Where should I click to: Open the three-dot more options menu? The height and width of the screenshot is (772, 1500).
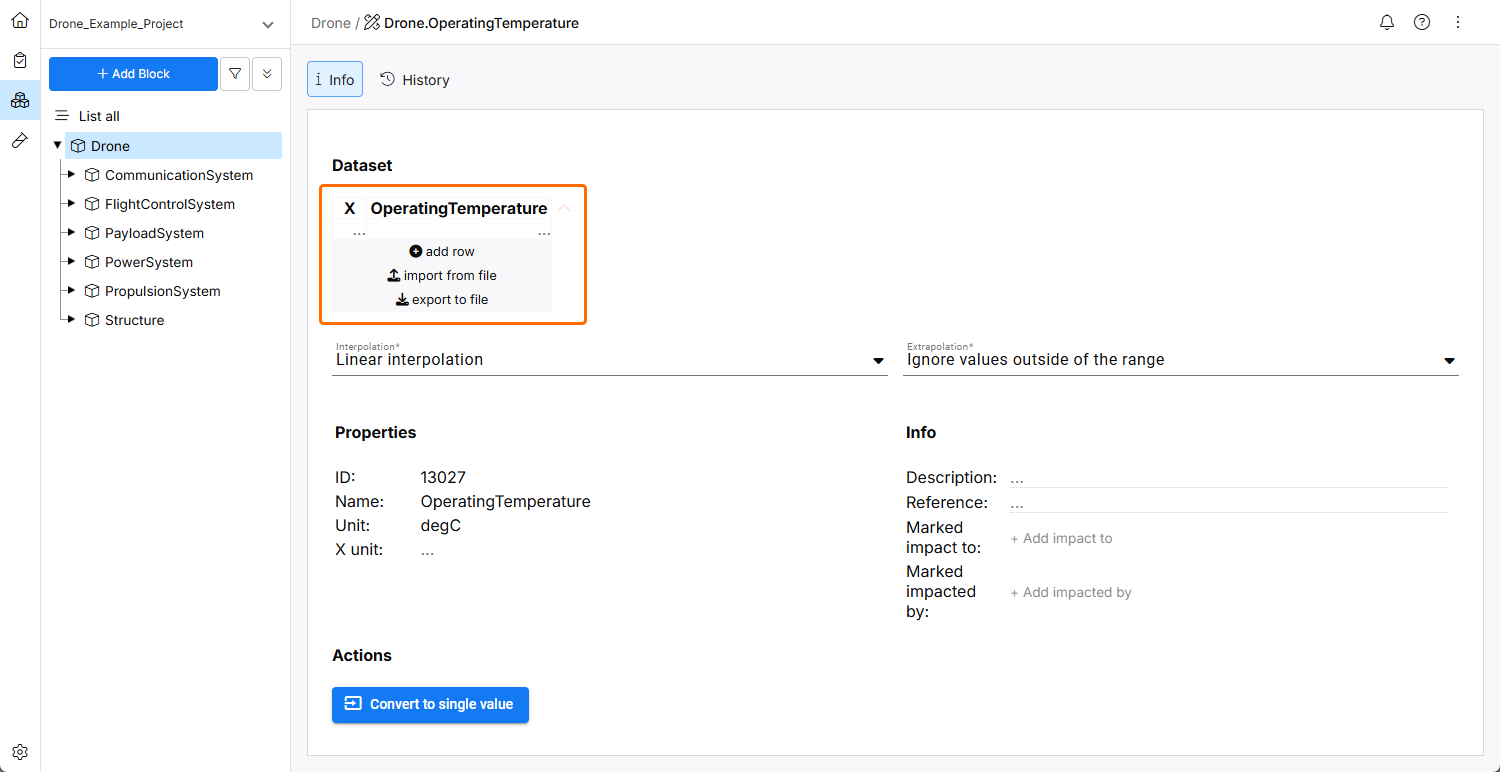(1457, 22)
